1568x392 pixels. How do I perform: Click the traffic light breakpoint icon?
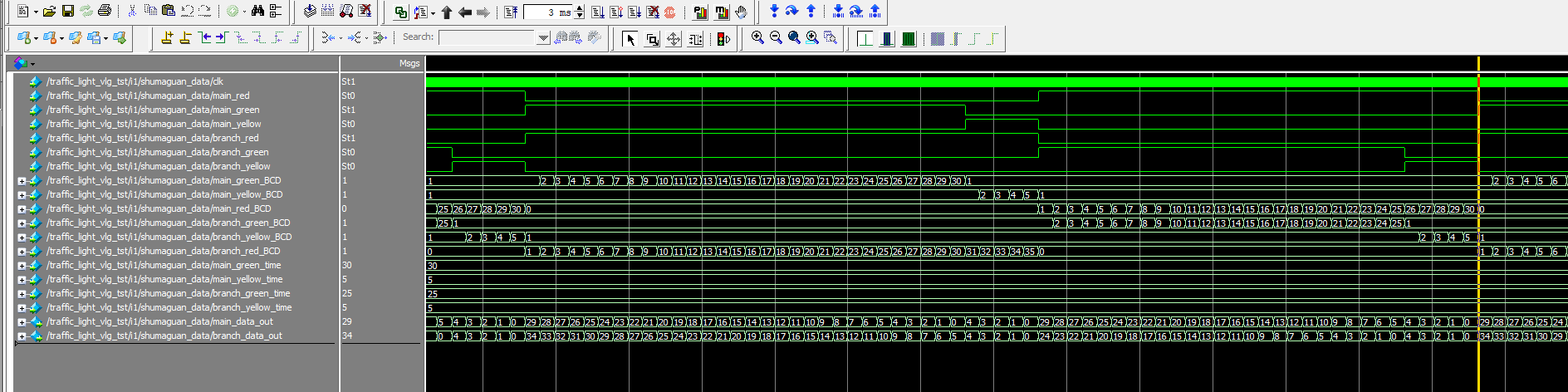click(723, 39)
